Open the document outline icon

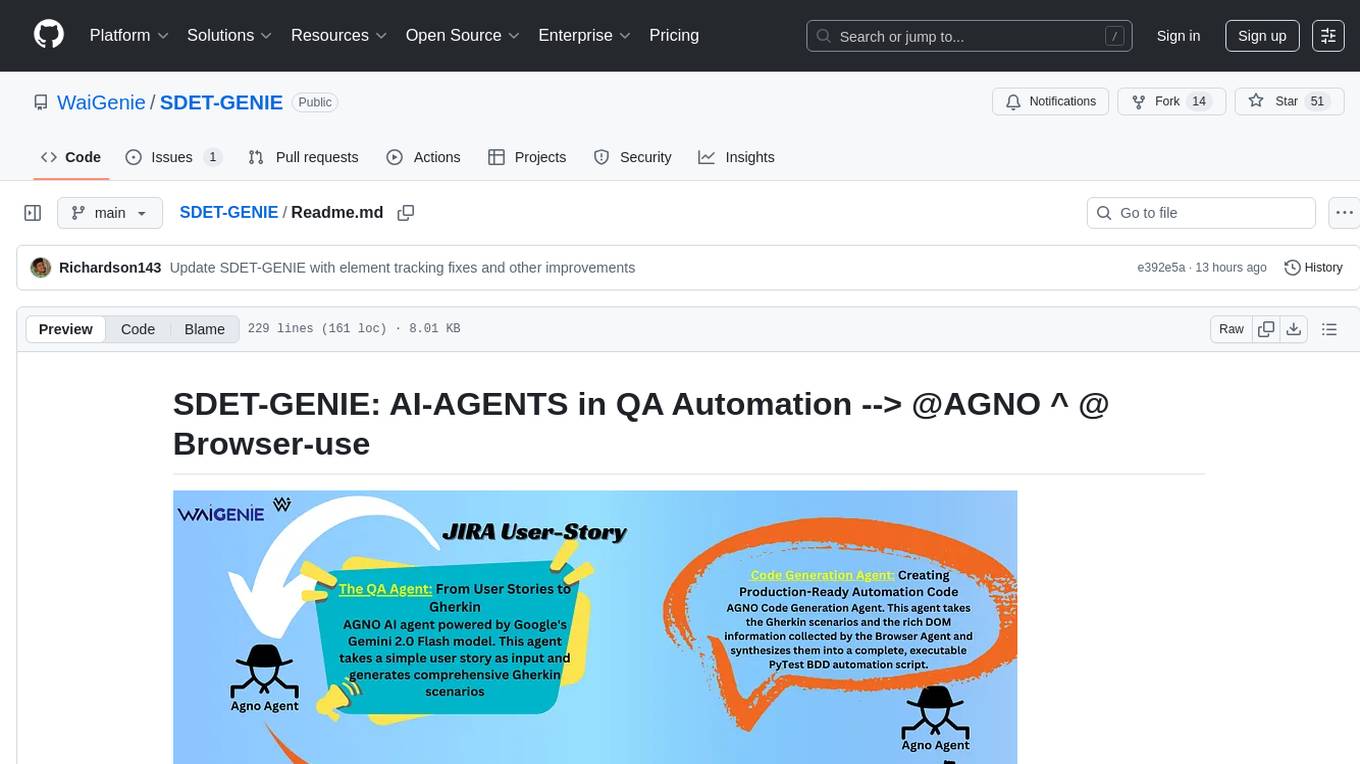[x=1329, y=329]
